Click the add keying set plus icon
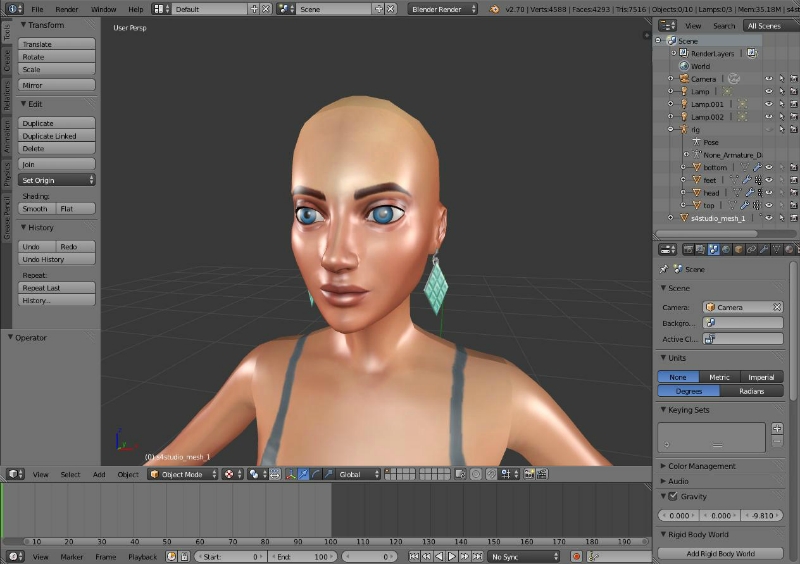 (x=777, y=428)
